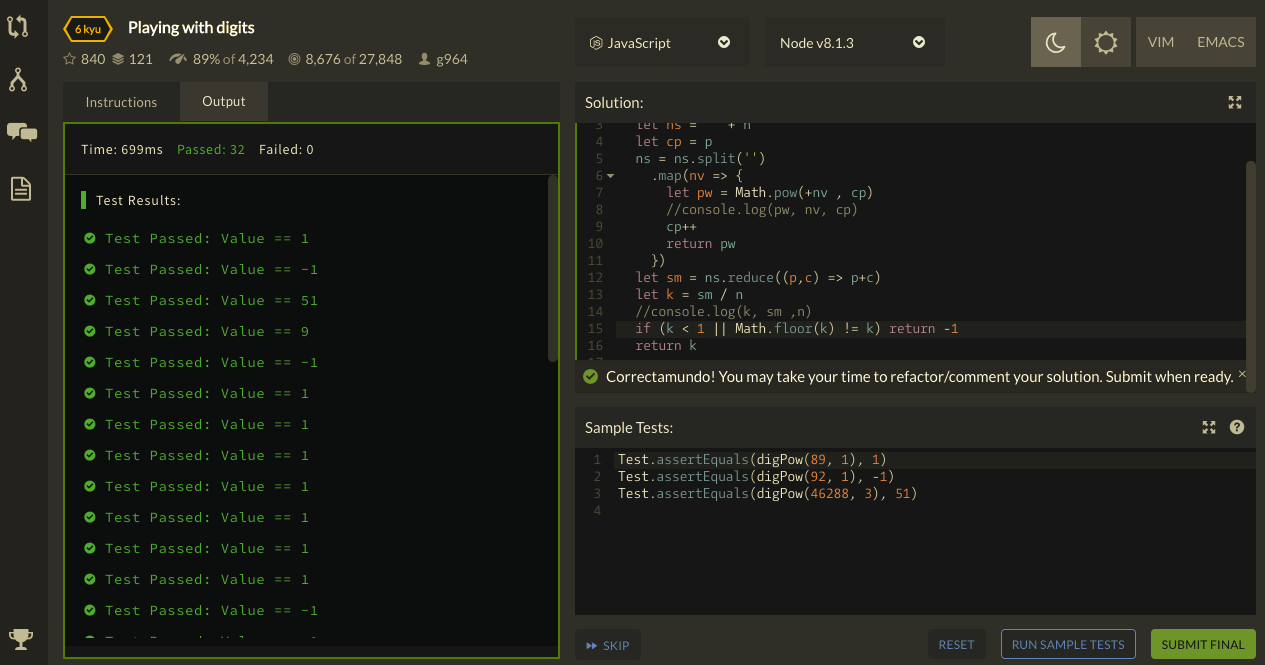The image size is (1265, 665).
Task: Click Failed: 0 counter
Action: 286,150
